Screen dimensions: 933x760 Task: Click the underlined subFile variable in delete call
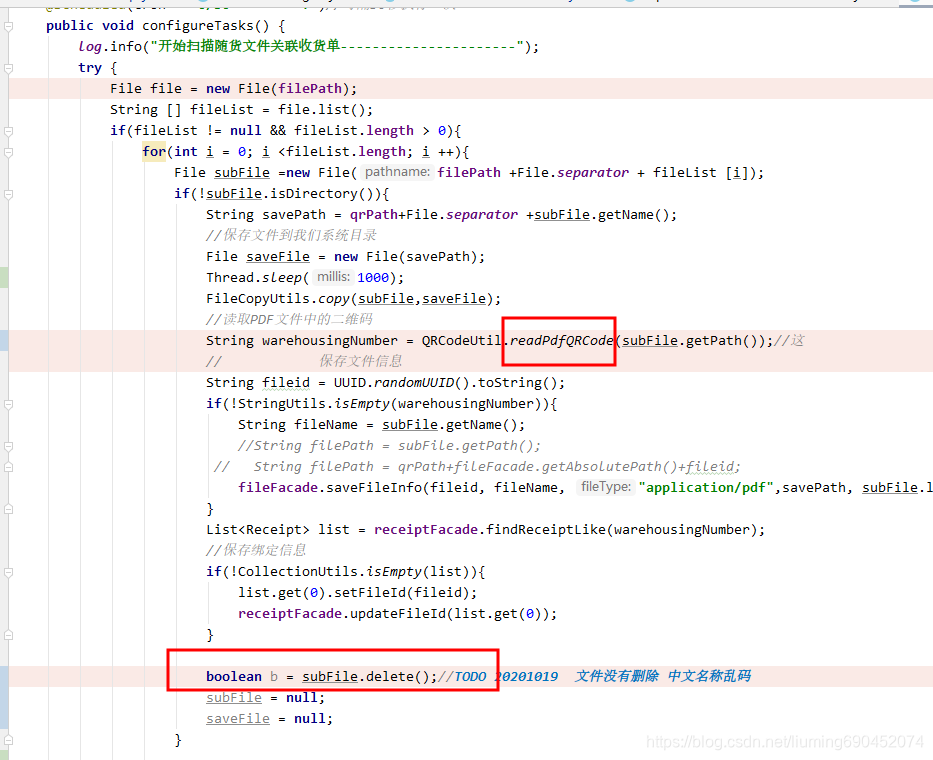point(329,676)
